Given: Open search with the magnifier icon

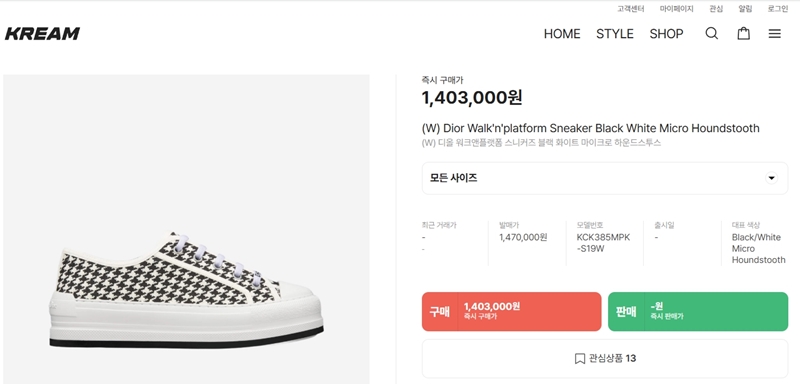Looking at the screenshot, I should coord(712,34).
